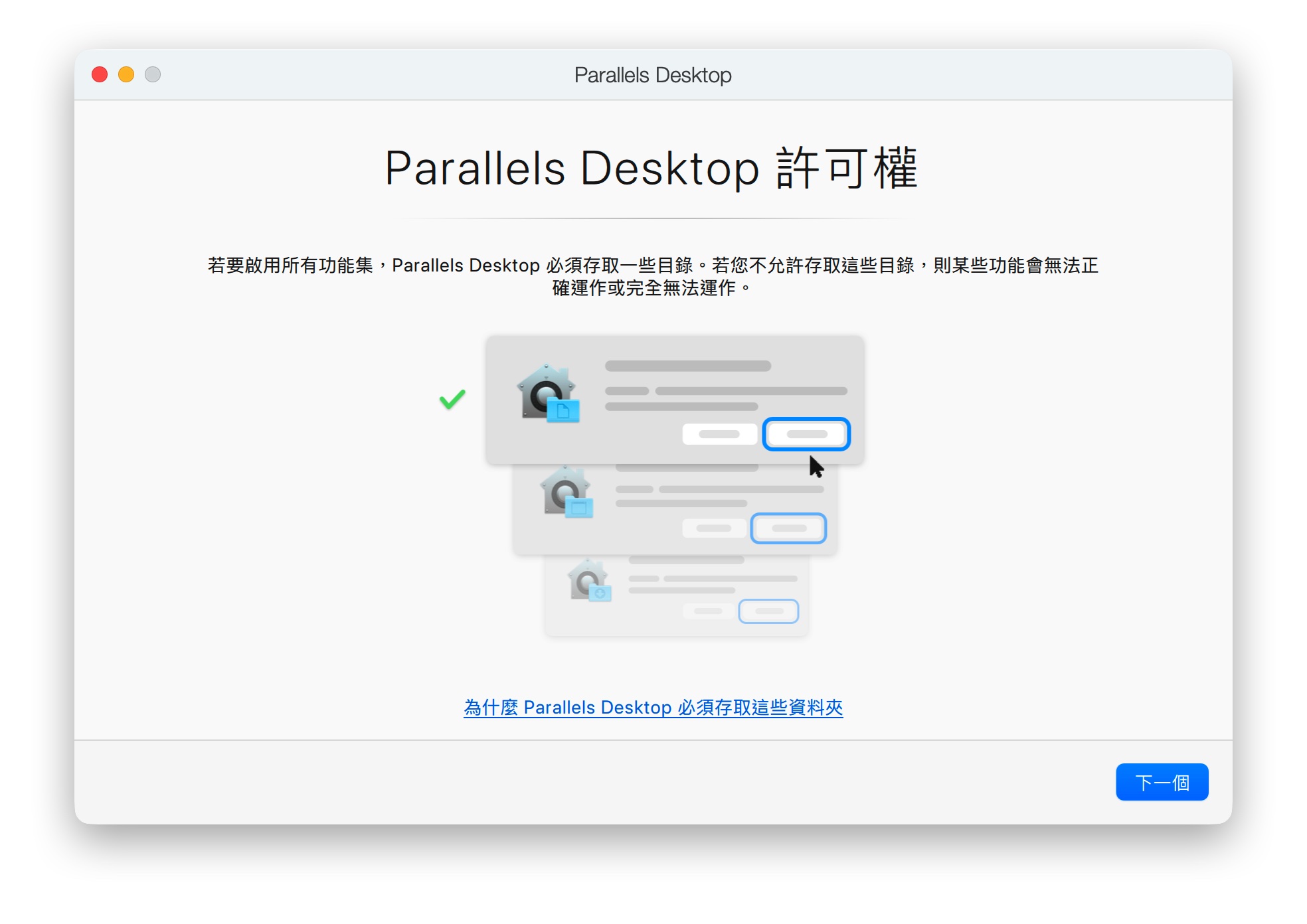Close the window with the red button
1307x924 pixels.
click(x=100, y=74)
